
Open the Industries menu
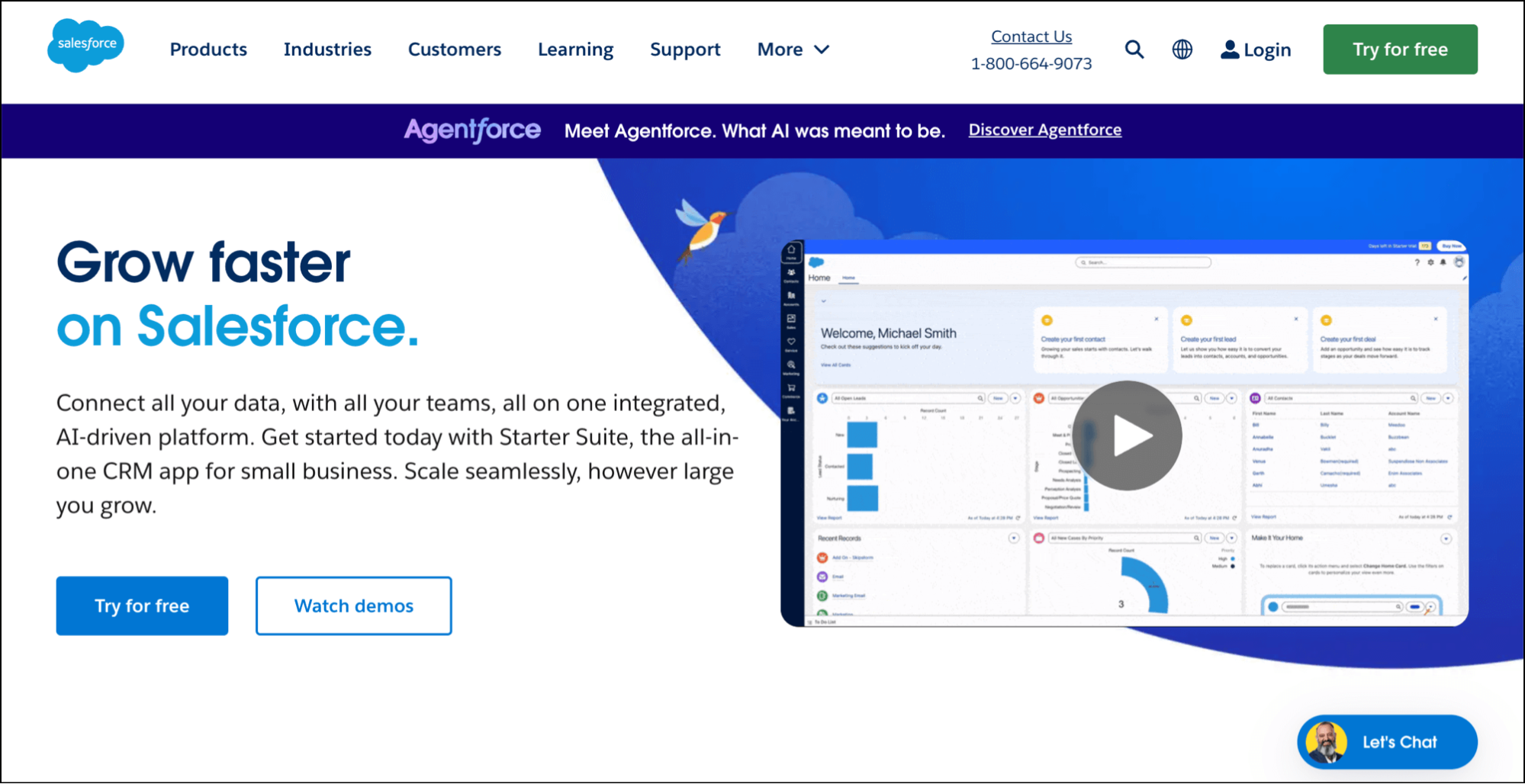click(x=327, y=50)
